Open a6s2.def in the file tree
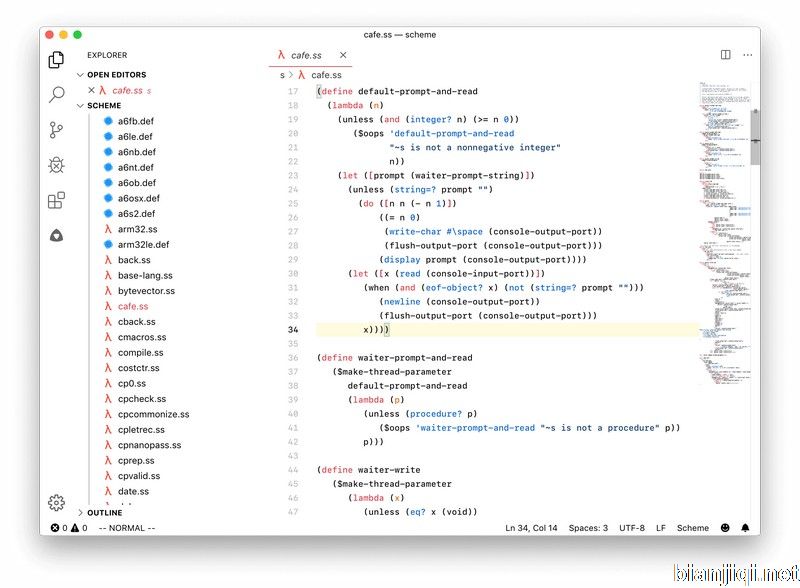 (x=136, y=213)
